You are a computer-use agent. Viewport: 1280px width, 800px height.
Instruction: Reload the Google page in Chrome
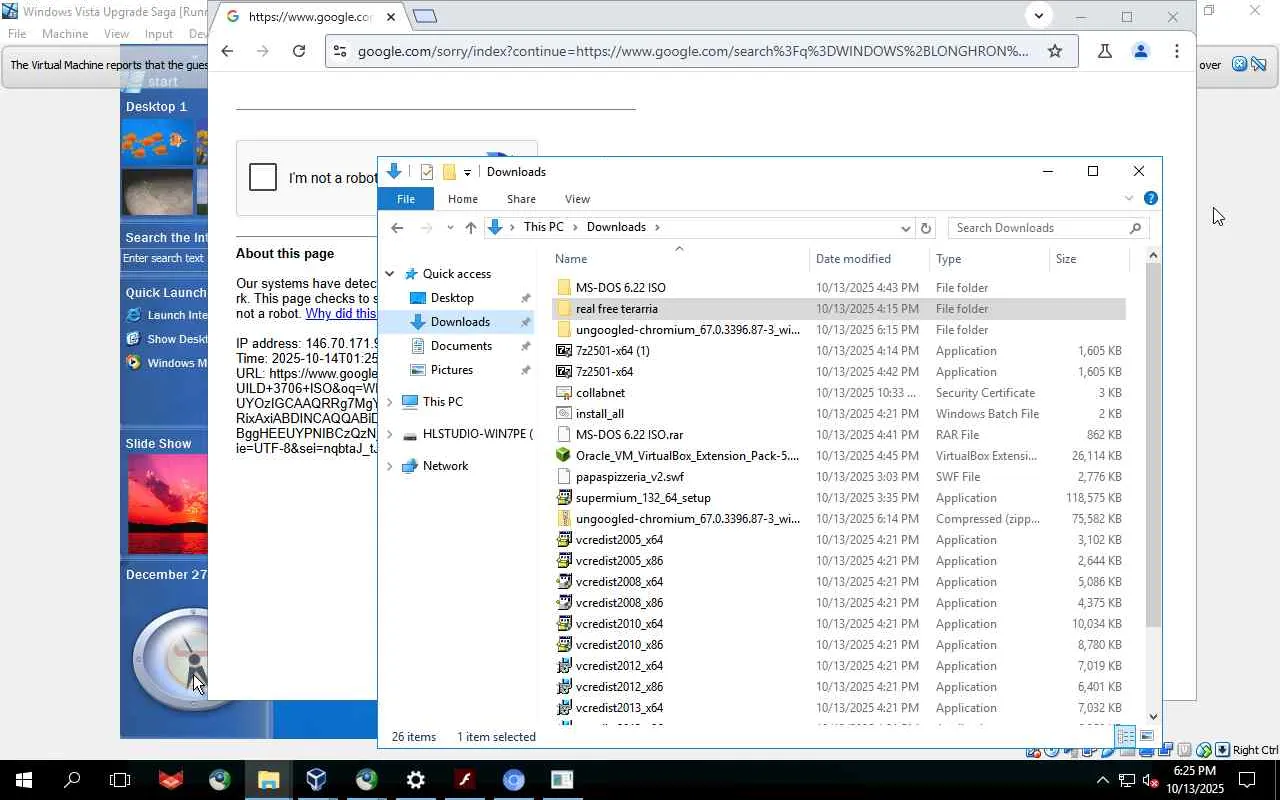click(298, 51)
